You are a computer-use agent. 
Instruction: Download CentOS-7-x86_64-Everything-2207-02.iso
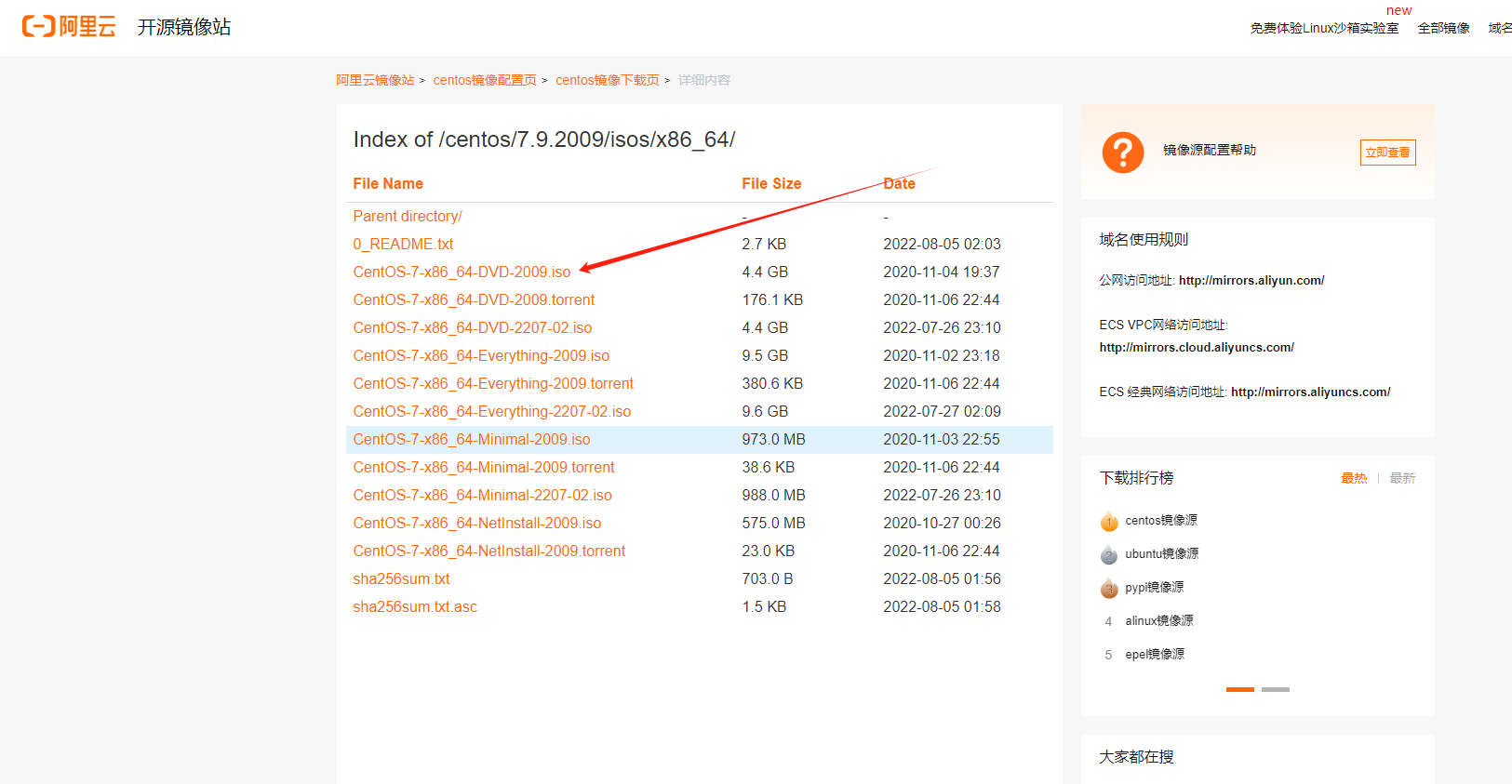click(x=492, y=411)
